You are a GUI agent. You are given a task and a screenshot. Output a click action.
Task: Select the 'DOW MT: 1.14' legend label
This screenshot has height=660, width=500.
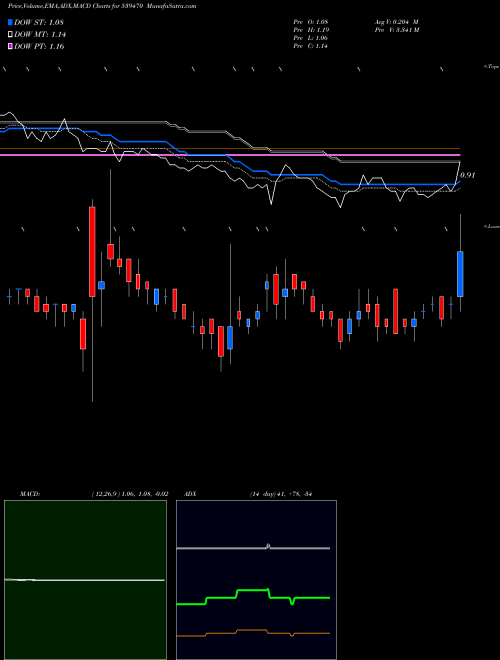40,35
